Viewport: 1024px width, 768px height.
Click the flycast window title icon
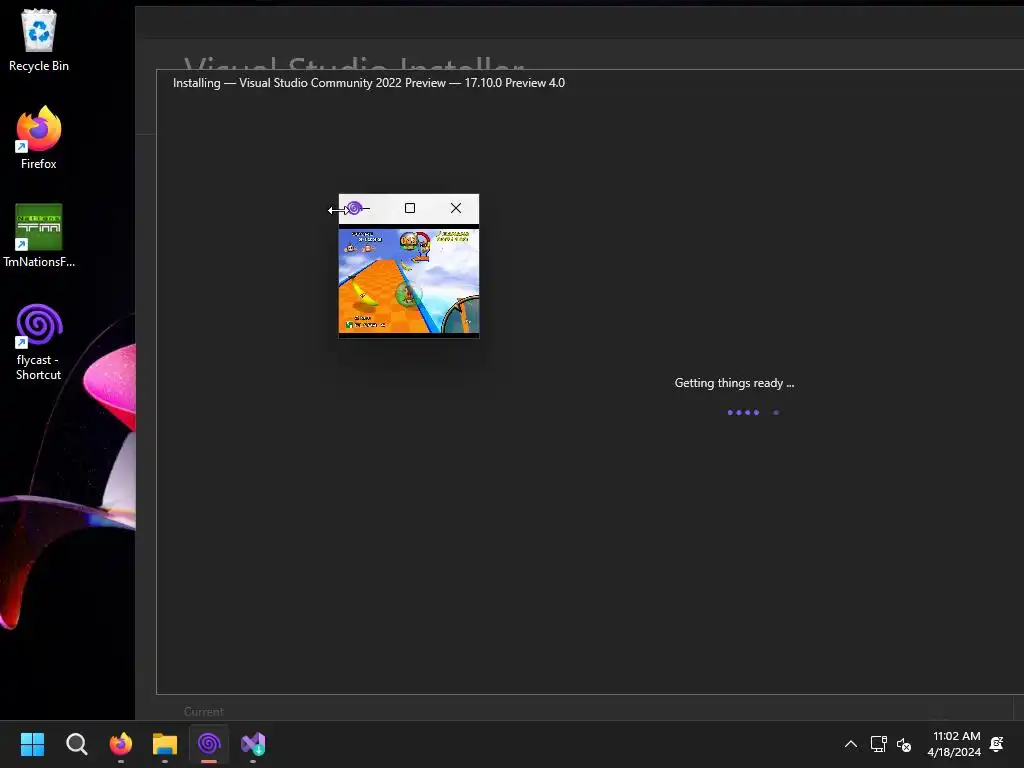click(x=354, y=208)
